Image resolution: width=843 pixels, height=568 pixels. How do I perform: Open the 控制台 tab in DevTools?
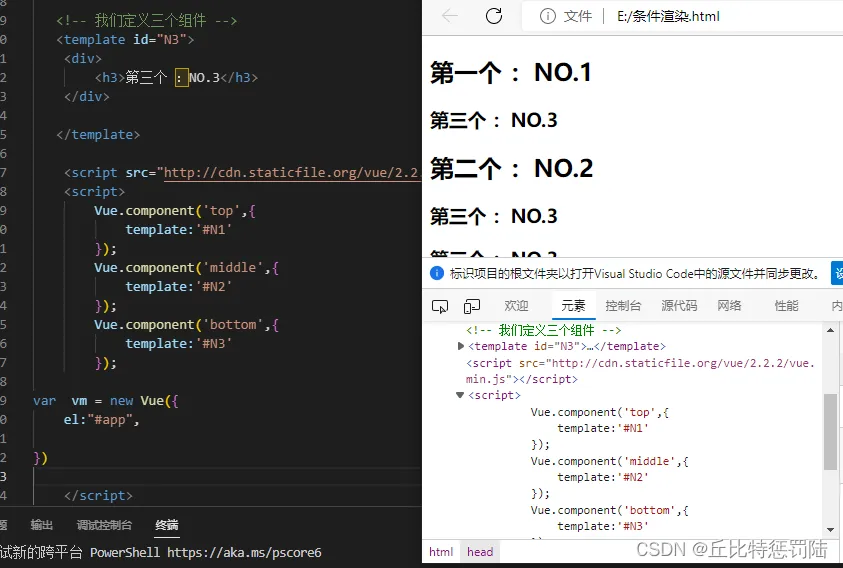click(623, 306)
